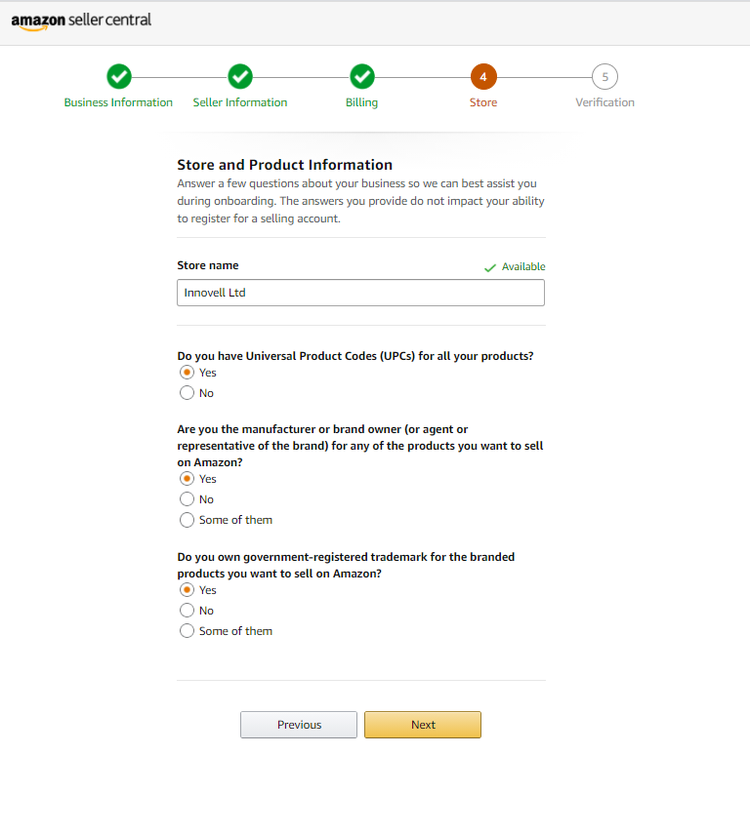Select No for having UPCs for all products
750x834 pixels.
click(x=187, y=393)
